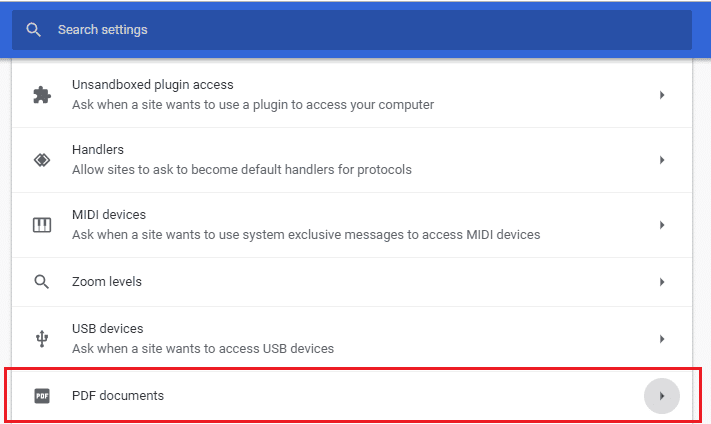Expand Zoom levels with the arrow
Image resolution: width=711 pixels, height=424 pixels.
click(662, 282)
